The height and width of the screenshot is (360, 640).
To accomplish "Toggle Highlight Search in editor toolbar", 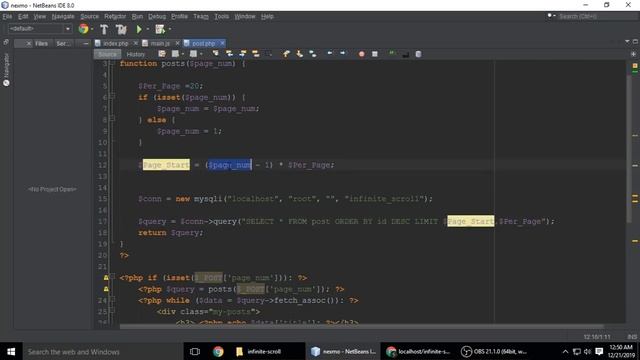I will 256,54.
